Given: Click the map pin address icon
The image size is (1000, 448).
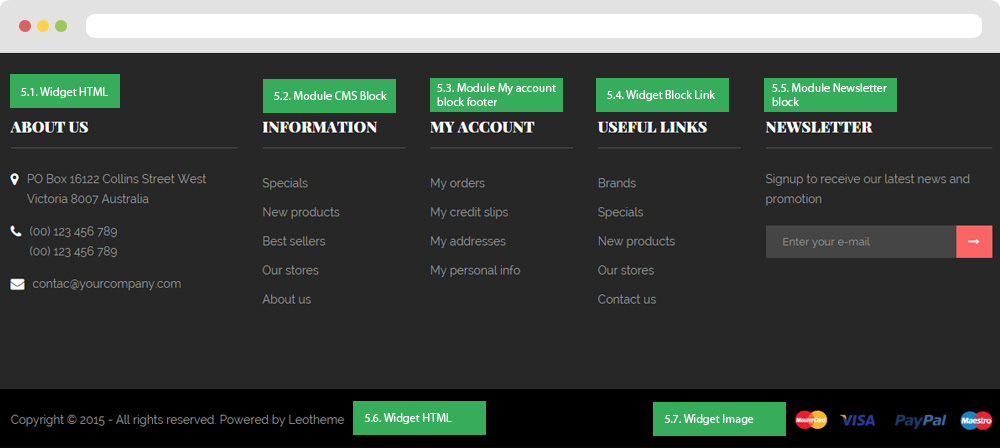Looking at the screenshot, I should [15, 179].
